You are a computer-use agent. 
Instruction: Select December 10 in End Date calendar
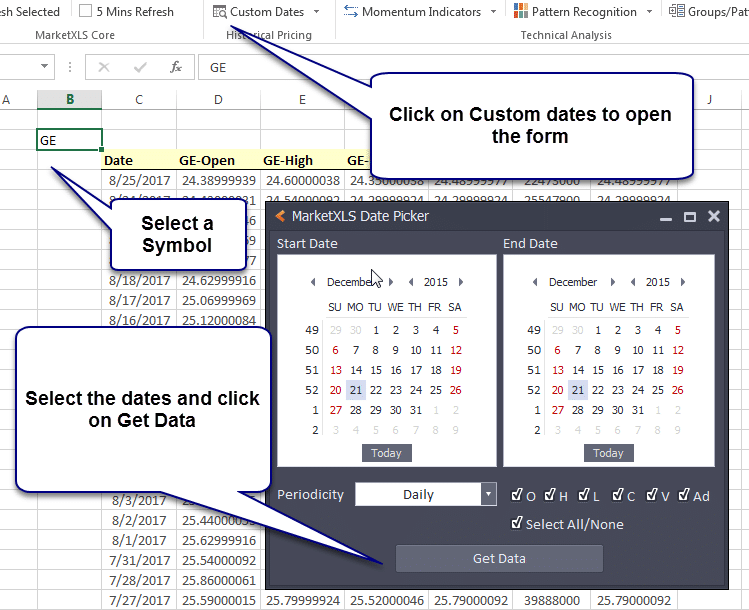(x=638, y=350)
